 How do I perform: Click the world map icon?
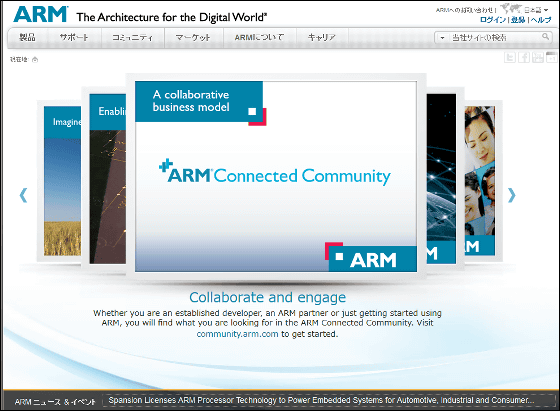point(511,9)
